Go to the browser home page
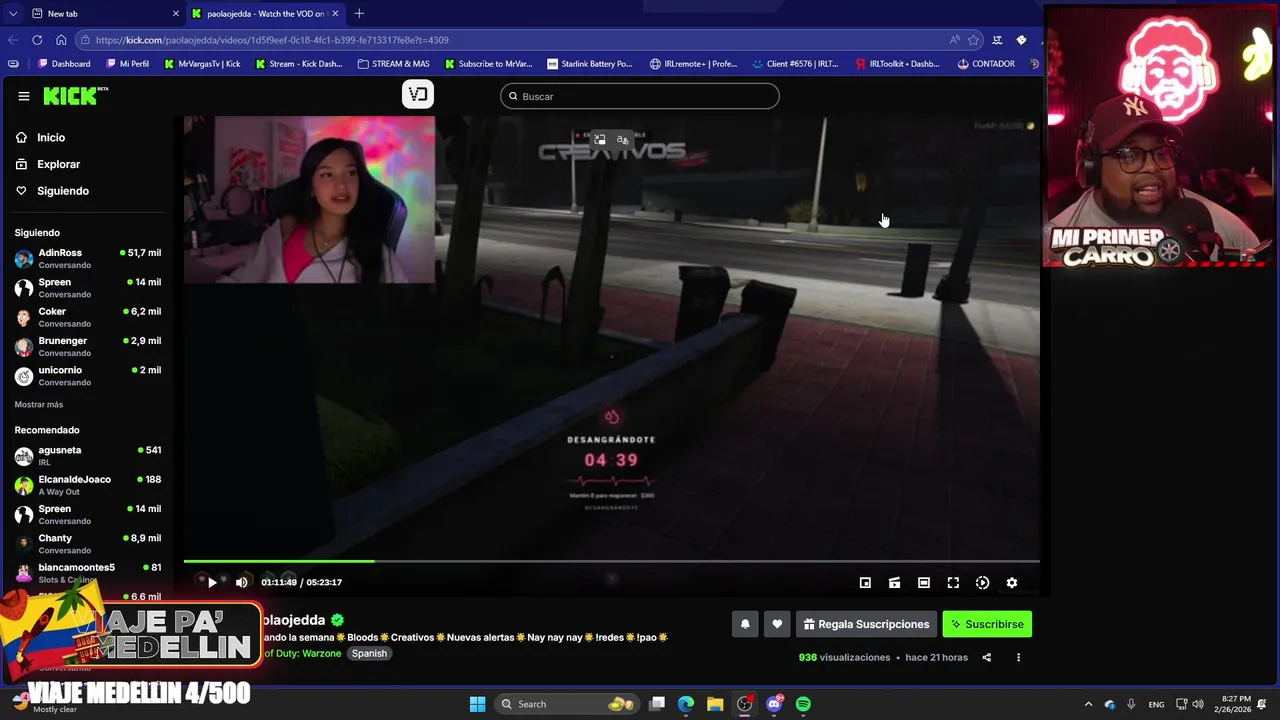Image resolution: width=1280 pixels, height=720 pixels. pos(61,40)
